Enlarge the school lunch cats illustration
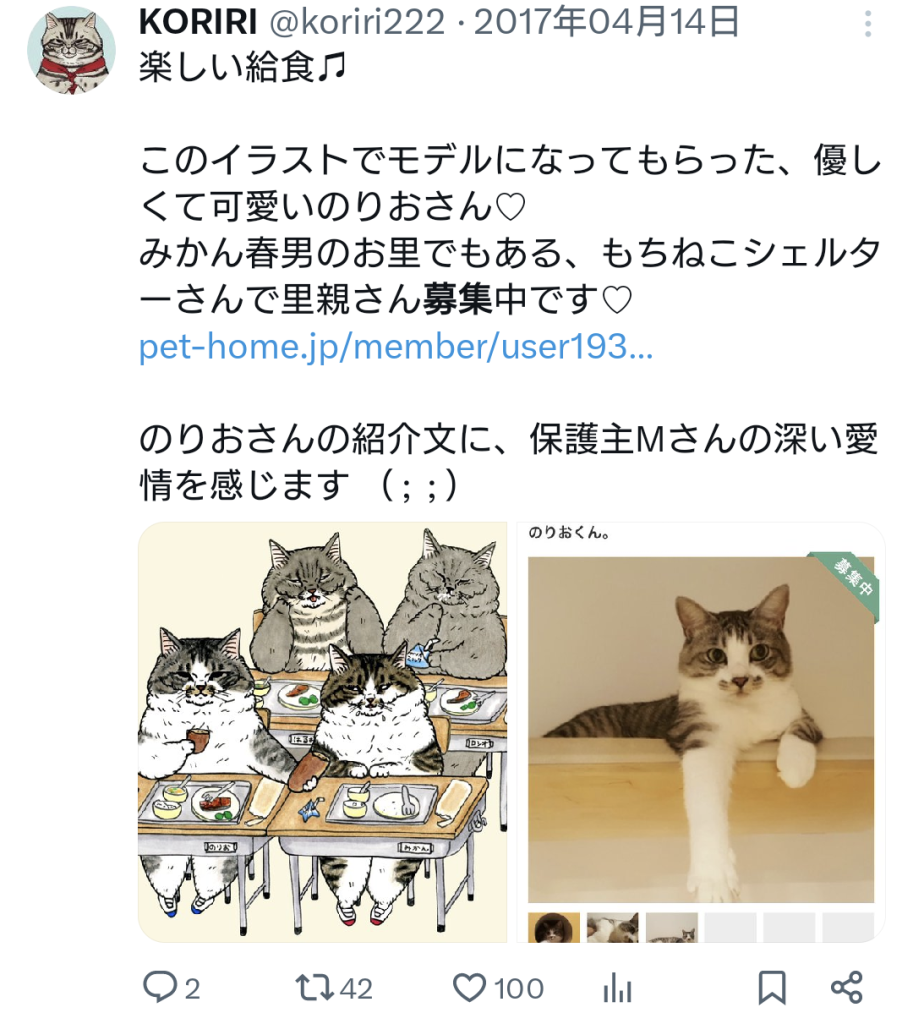This screenshot has width=913, height=1024. click(323, 732)
